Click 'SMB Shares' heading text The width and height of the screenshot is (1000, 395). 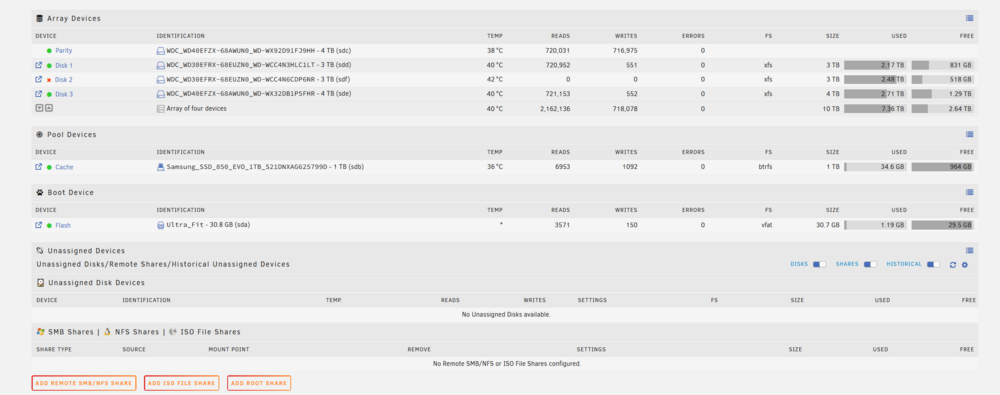71,332
